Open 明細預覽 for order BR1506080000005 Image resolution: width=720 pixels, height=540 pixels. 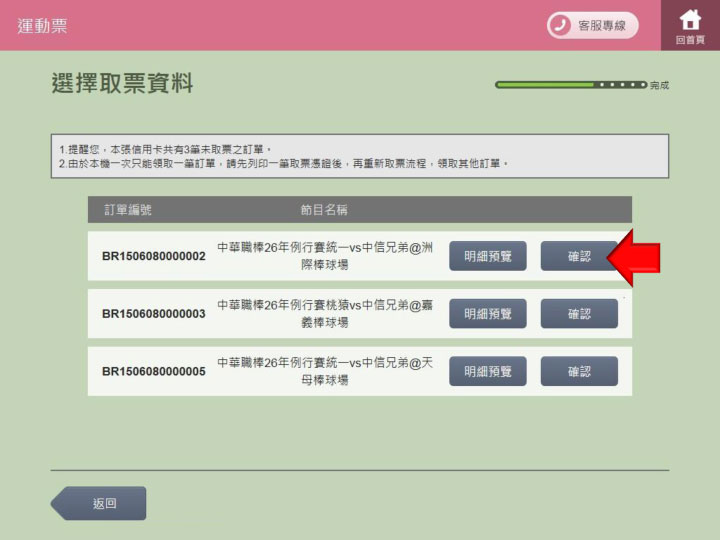[488, 371]
